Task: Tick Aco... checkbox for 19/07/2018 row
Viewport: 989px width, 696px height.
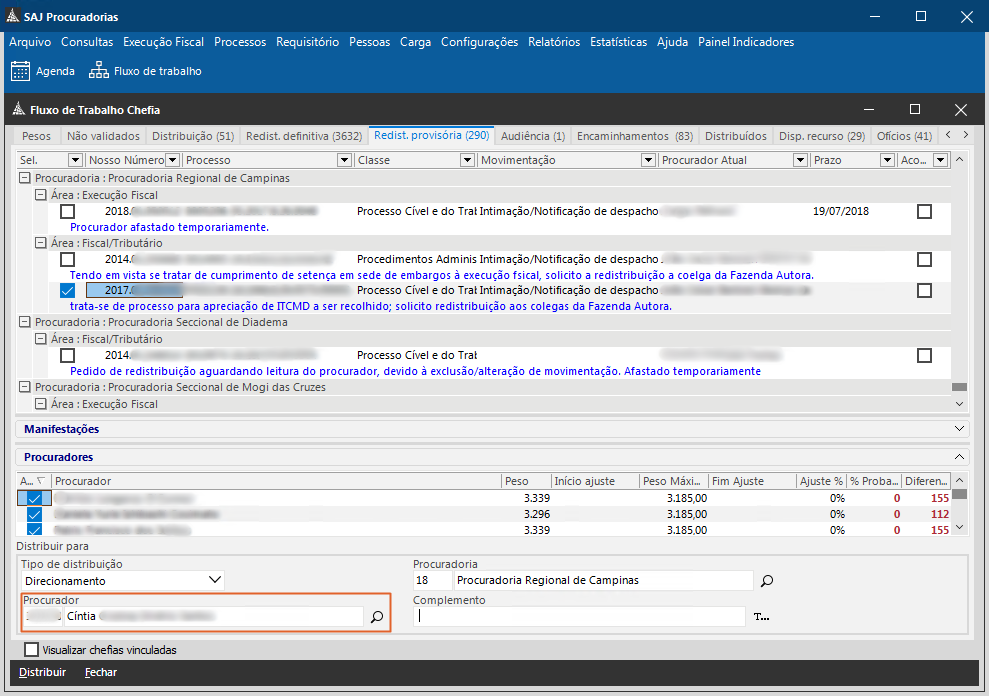Action: click(x=924, y=211)
